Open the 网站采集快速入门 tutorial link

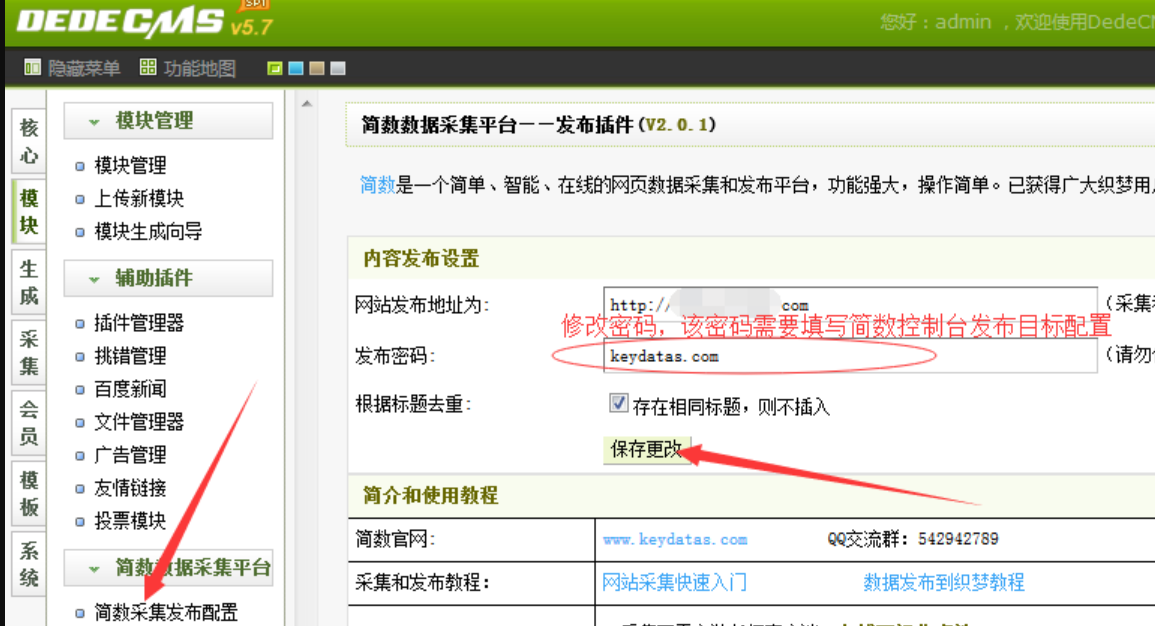[674, 583]
